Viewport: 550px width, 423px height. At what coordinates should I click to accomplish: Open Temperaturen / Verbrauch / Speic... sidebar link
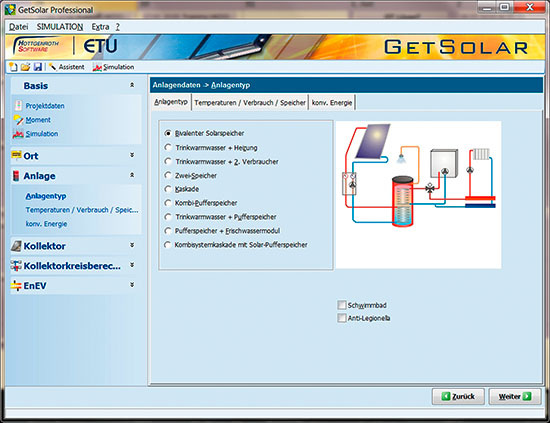pyautogui.click(x=82, y=210)
